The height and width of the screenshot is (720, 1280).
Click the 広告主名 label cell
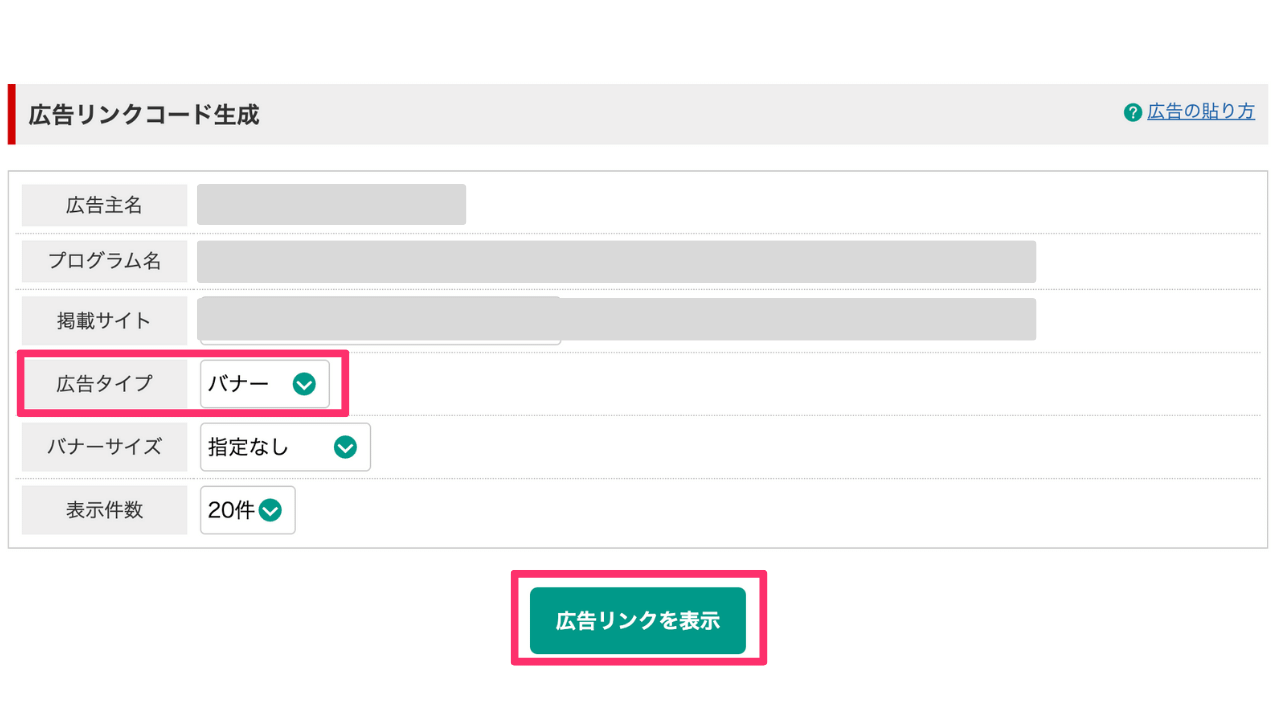click(x=104, y=205)
